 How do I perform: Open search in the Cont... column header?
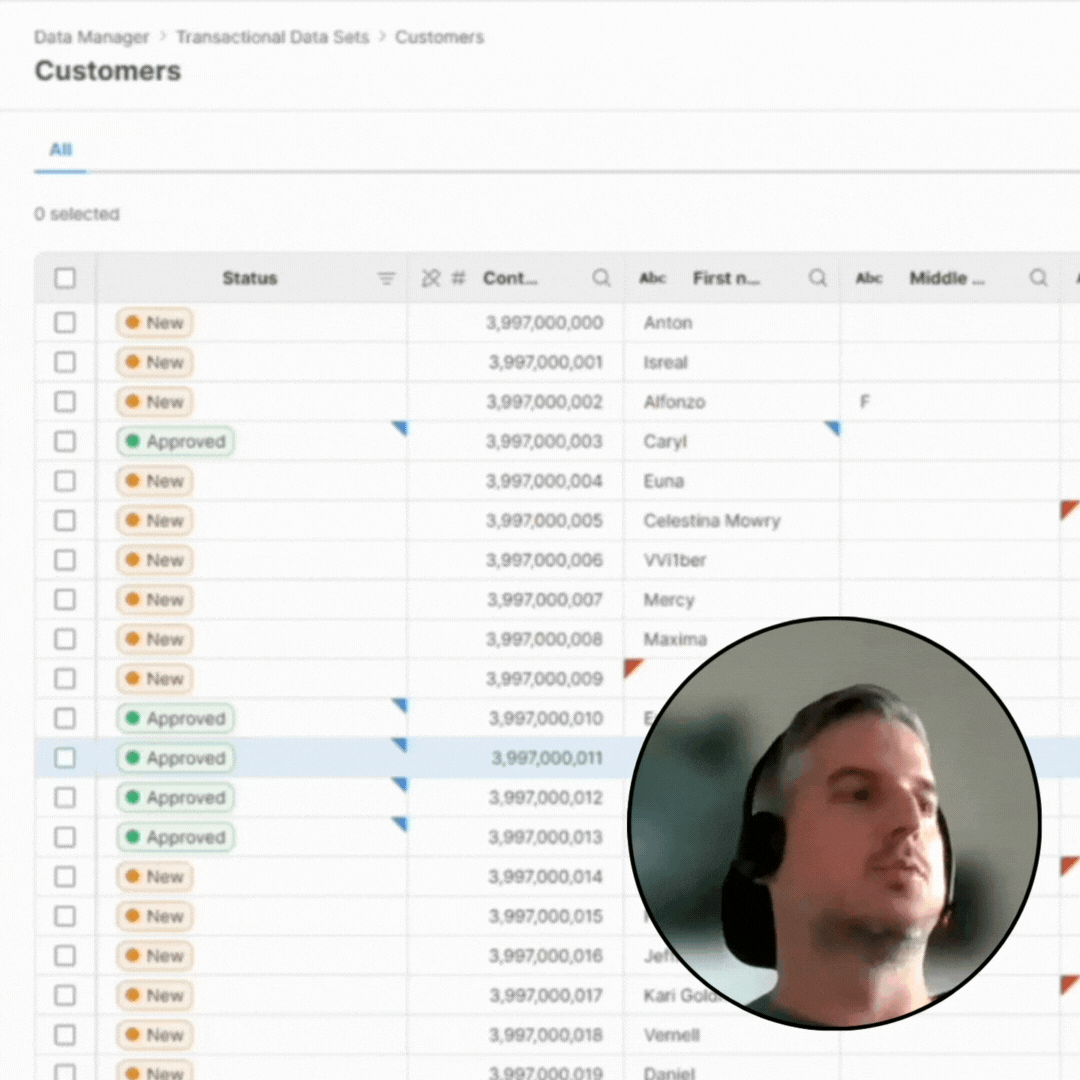[x=601, y=279]
